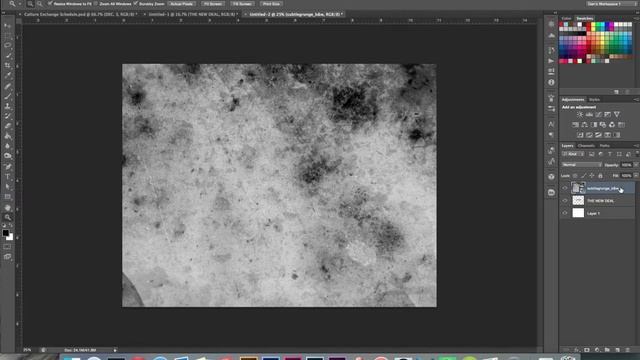
Task: Open the Layers panel menu
Action: pos(636,146)
